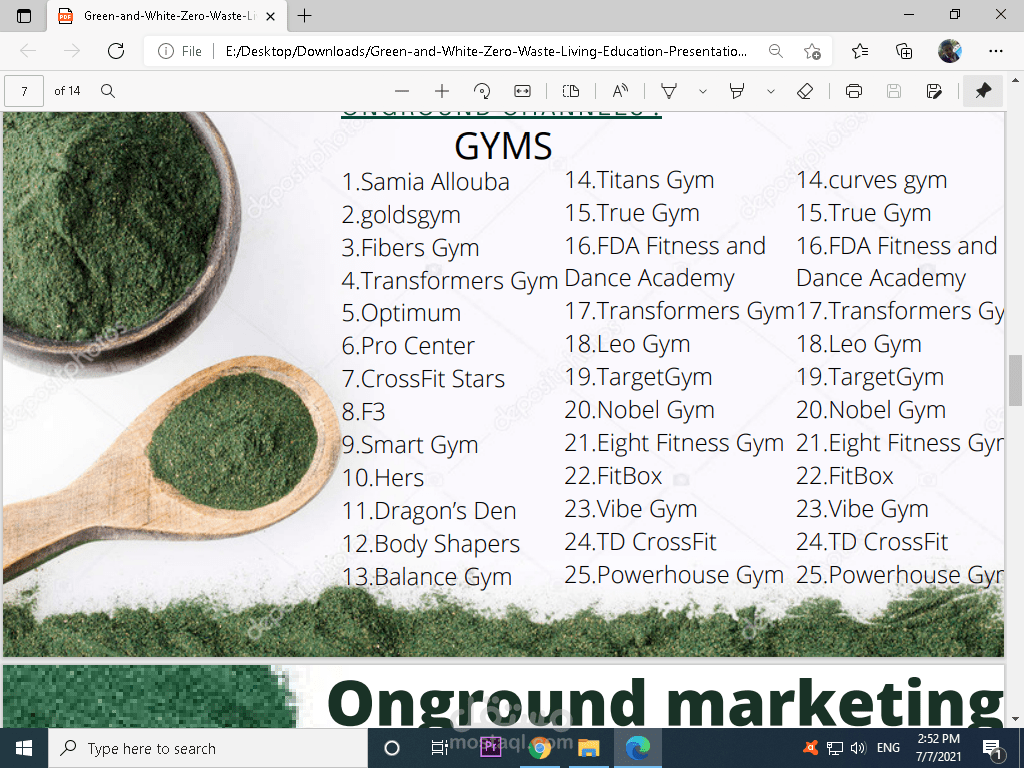1024x768 pixels.
Task: Click the address bar URL
Action: 486,51
